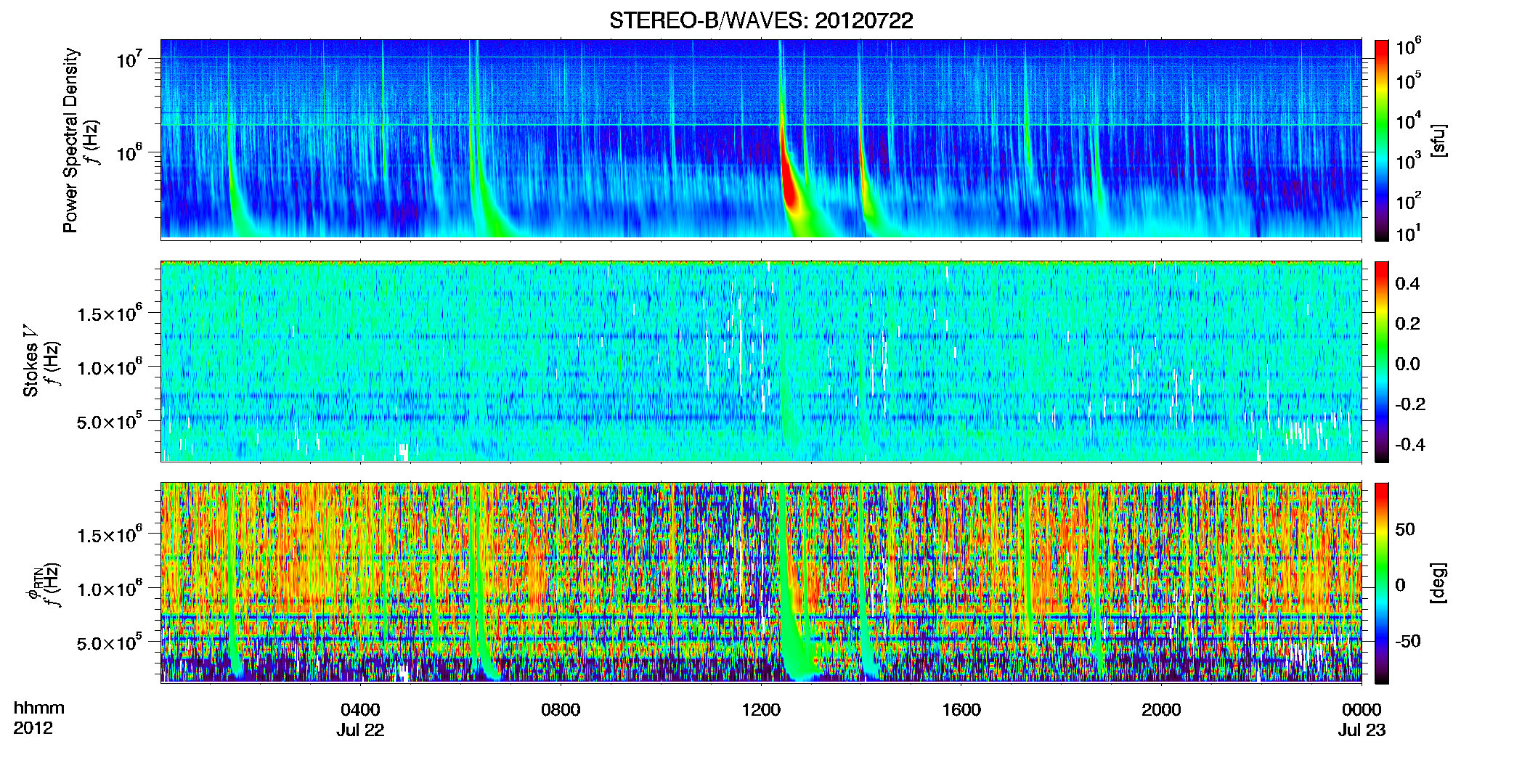
Task: Click the 1600 time axis label
Action: [x=961, y=710]
